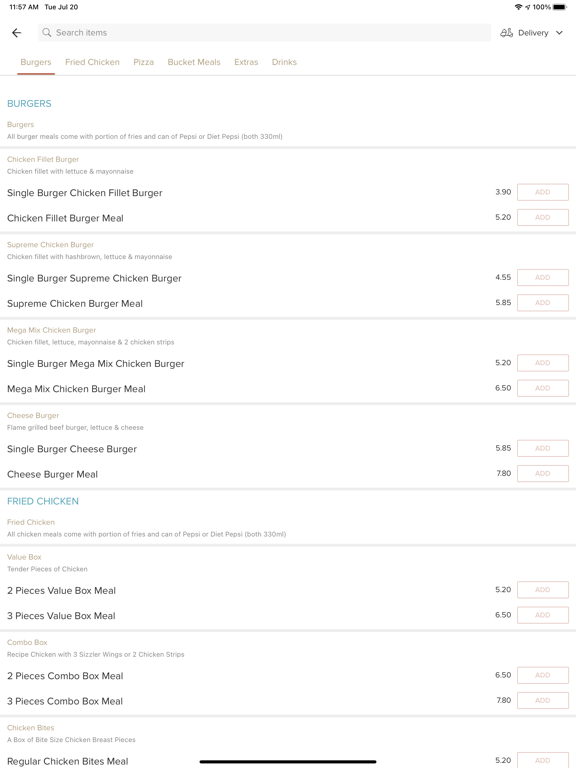Click the search magnifier icon
Screen dimensions: 576x768
47,32
